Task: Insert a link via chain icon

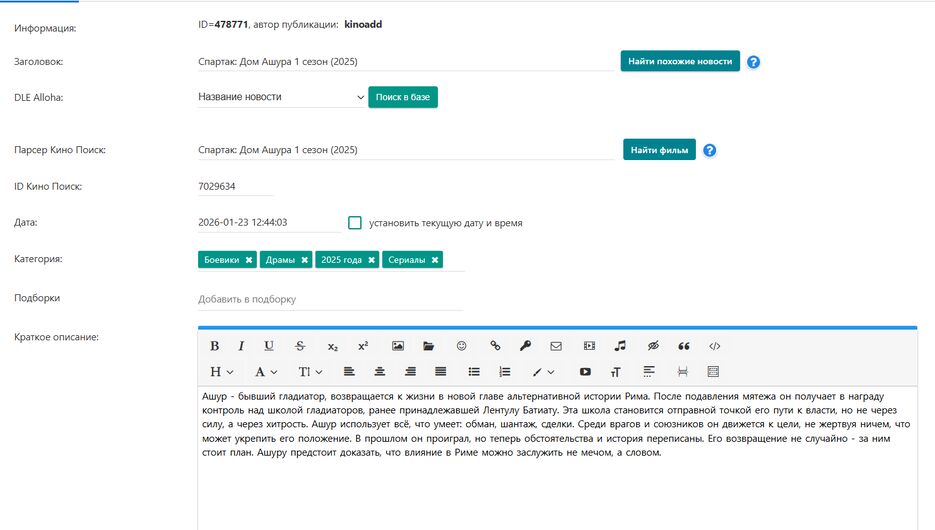Action: click(x=494, y=346)
